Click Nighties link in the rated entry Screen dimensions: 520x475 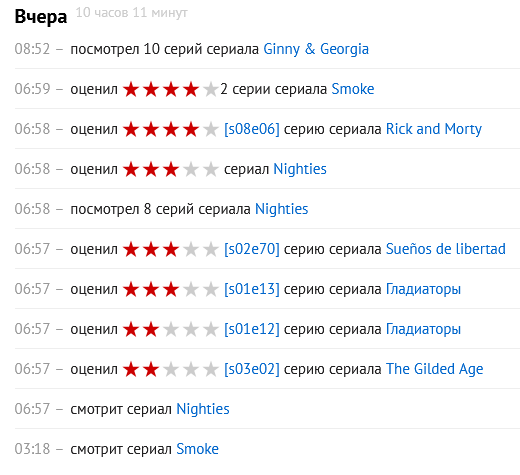300,169
